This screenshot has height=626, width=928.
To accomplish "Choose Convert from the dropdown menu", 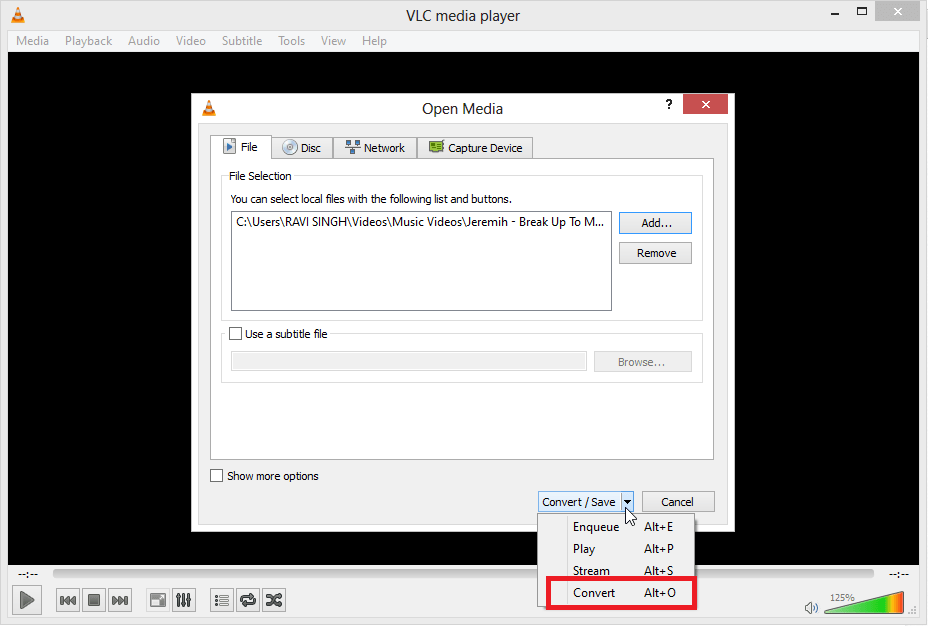I will click(616, 593).
